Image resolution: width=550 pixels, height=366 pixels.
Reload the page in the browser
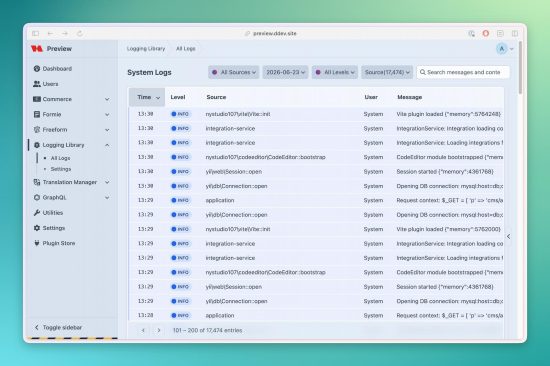80,33
